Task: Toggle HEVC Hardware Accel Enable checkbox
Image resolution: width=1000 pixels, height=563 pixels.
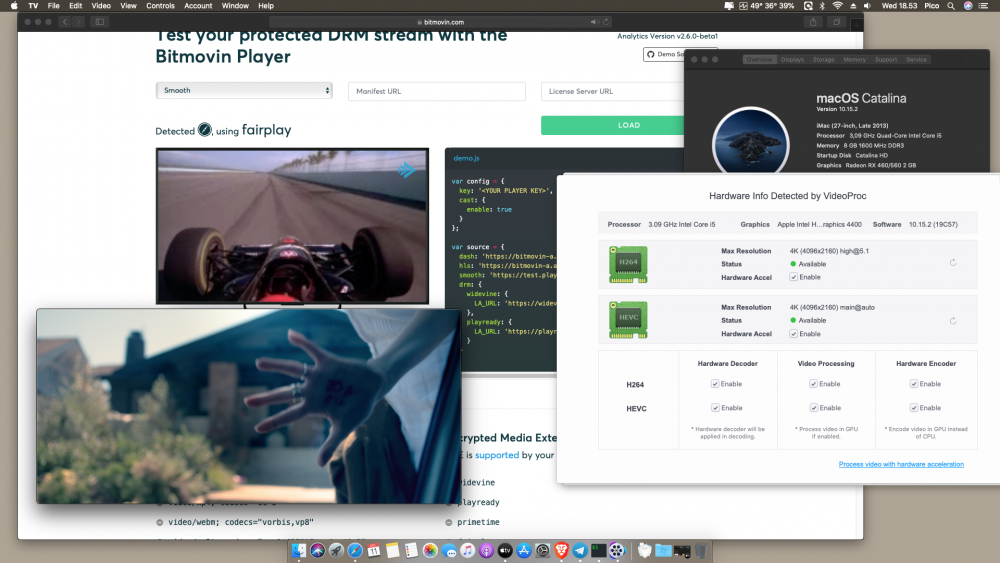Action: (793, 334)
